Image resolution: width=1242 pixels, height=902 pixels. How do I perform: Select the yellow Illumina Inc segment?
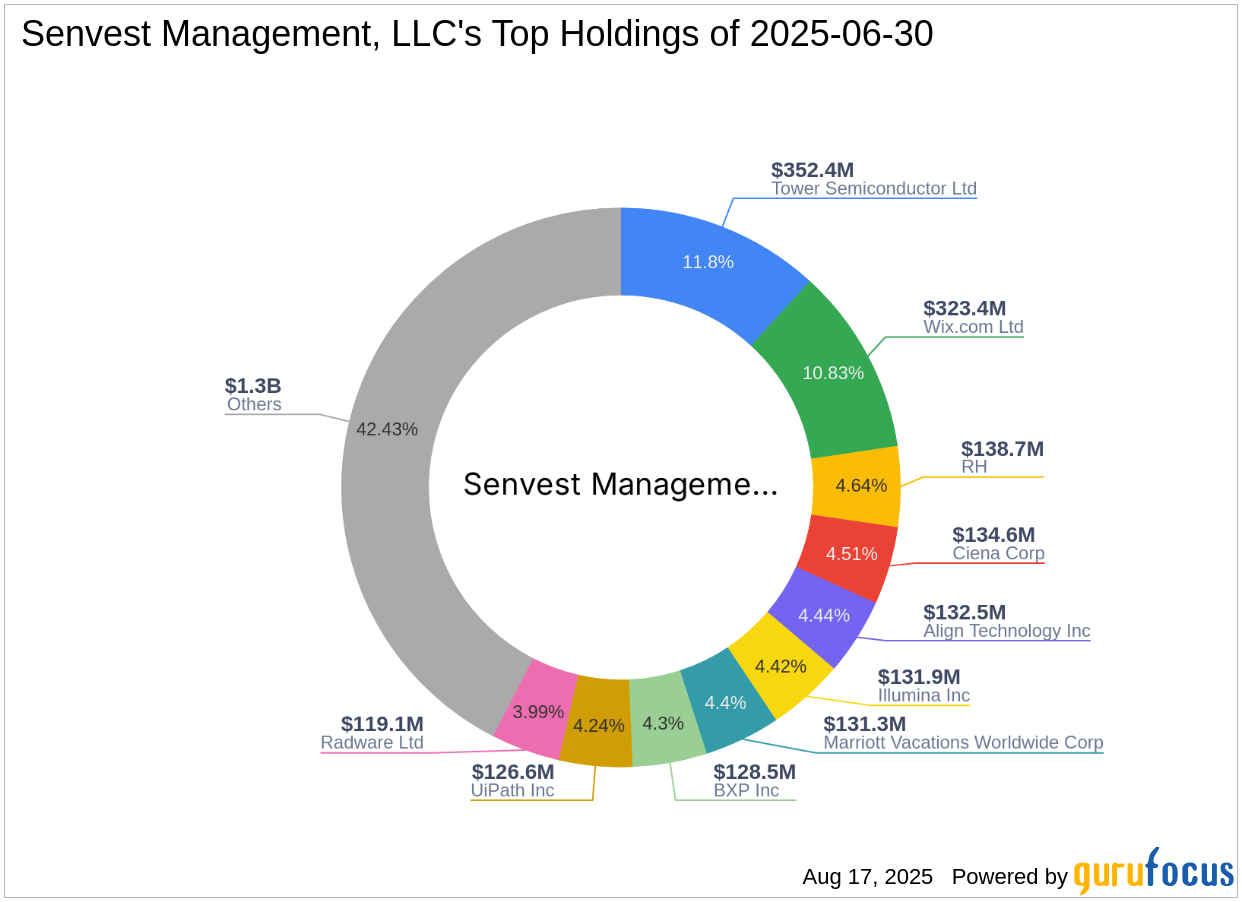coord(781,665)
